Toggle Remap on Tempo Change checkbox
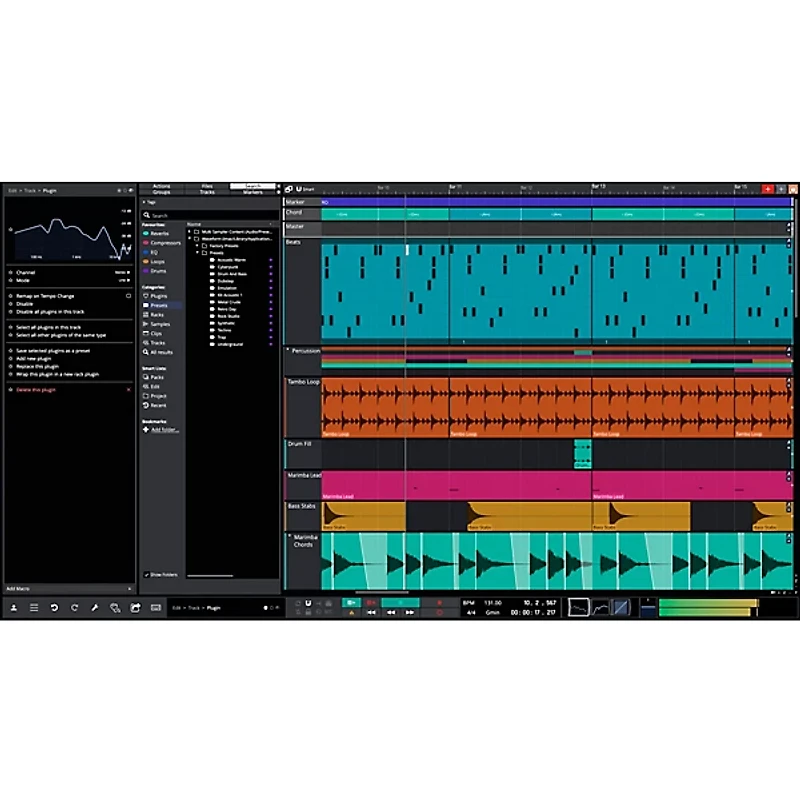 (129, 295)
